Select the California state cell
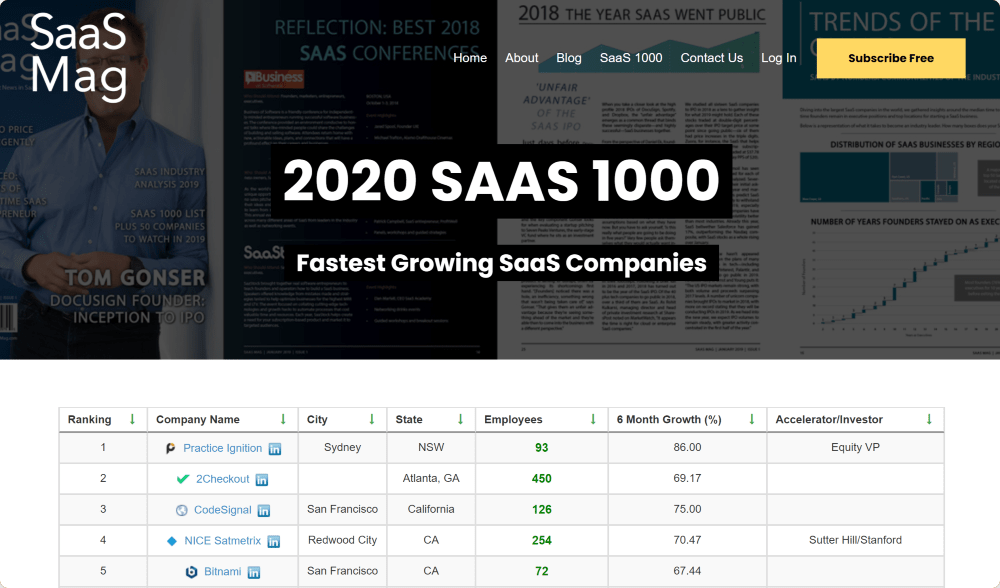The width and height of the screenshot is (1000, 588). [x=431, y=509]
